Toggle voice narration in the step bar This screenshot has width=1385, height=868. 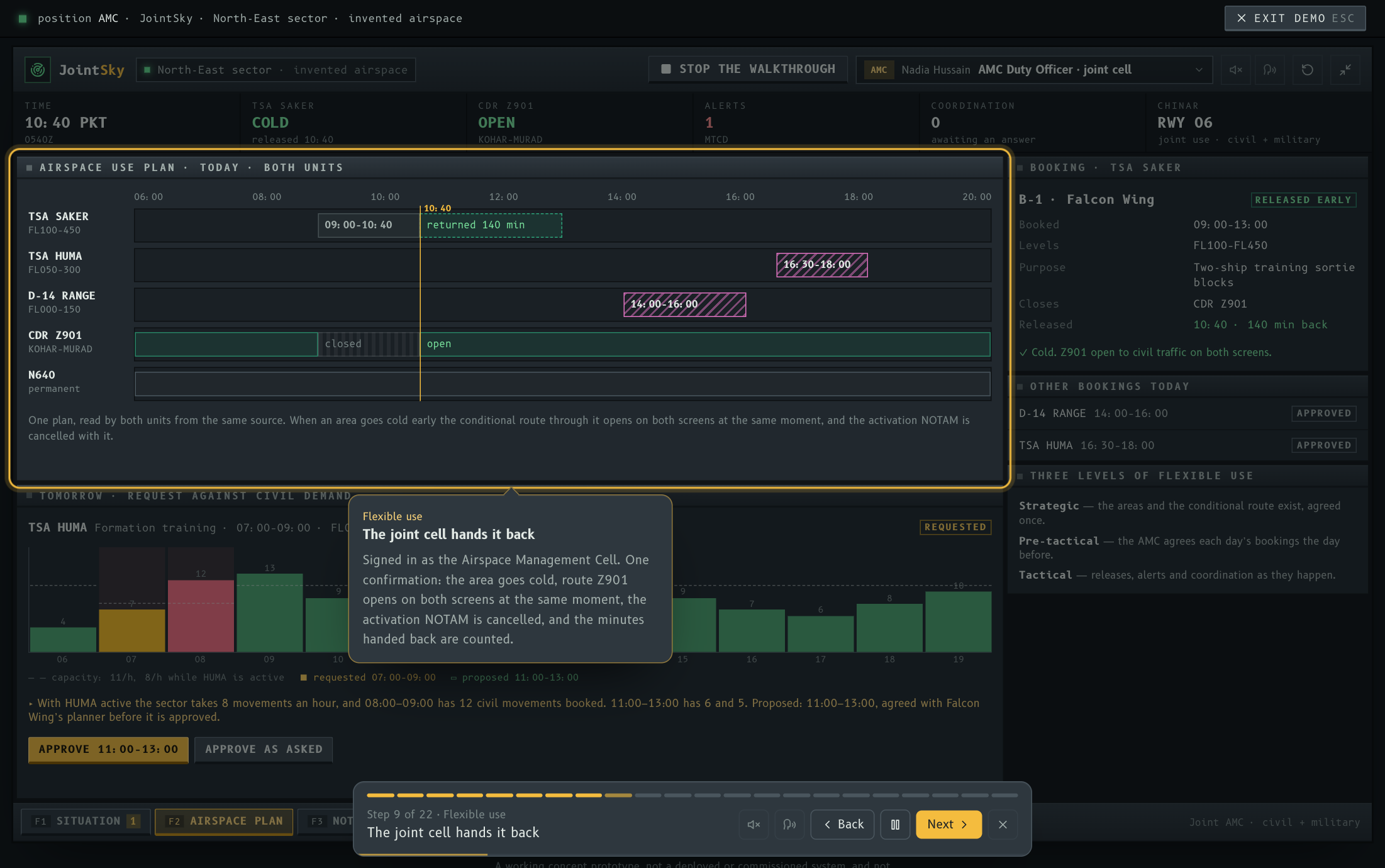point(789,824)
